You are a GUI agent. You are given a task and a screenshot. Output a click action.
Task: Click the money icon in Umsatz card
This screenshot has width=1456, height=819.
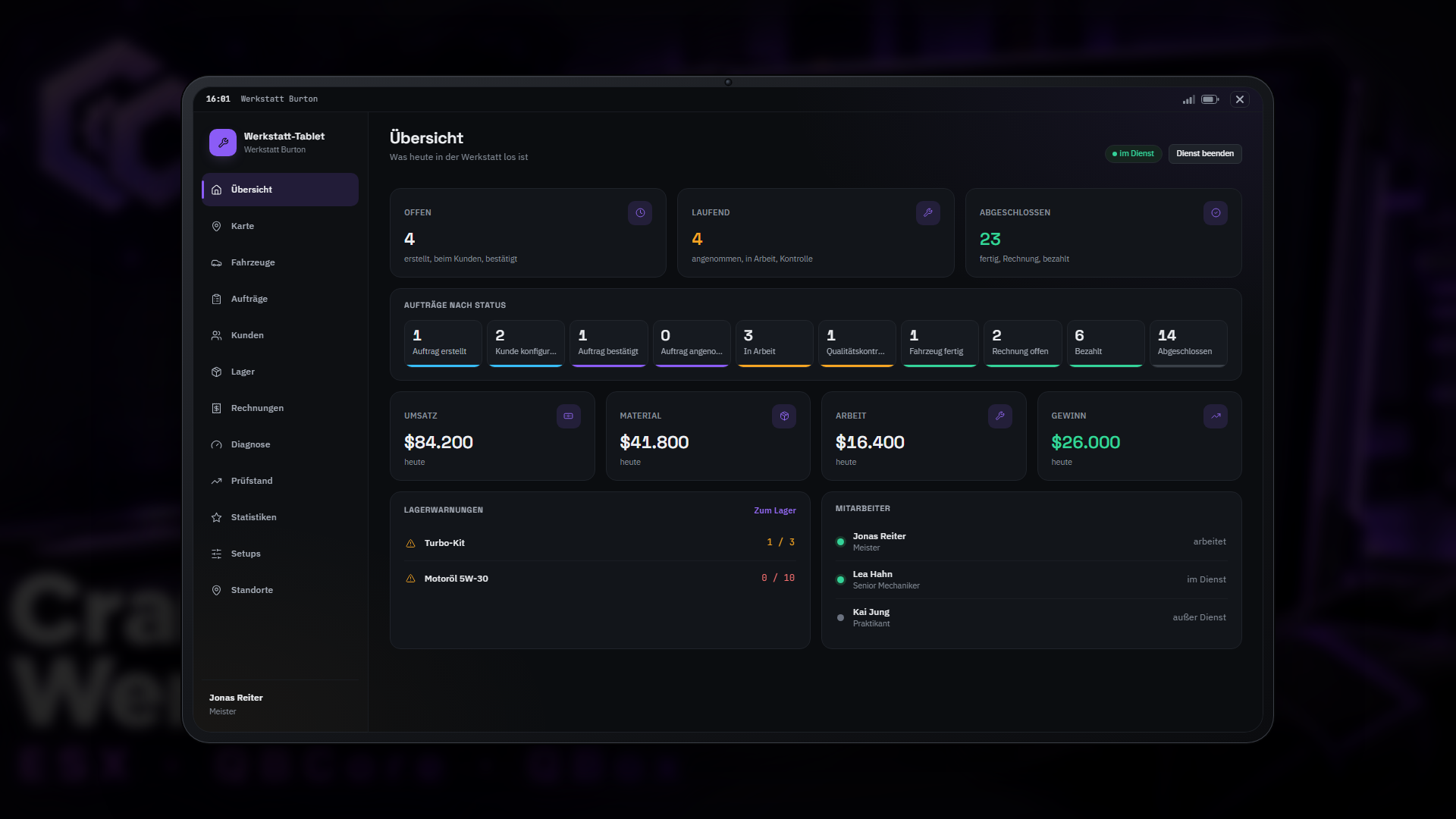[x=568, y=416]
